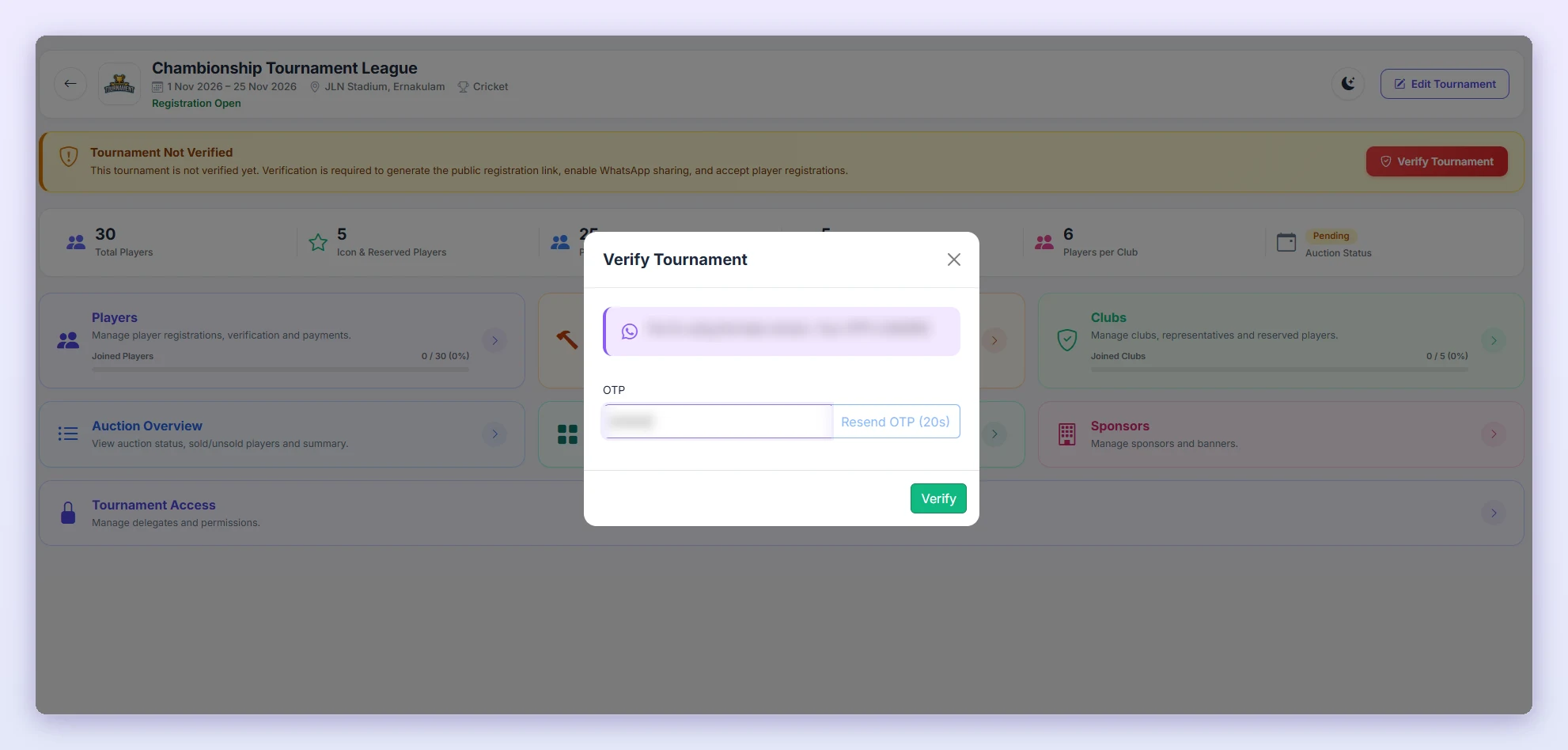Viewport: 1568px width, 750px height.
Task: Click the Joined Players progress bar
Action: click(x=281, y=369)
